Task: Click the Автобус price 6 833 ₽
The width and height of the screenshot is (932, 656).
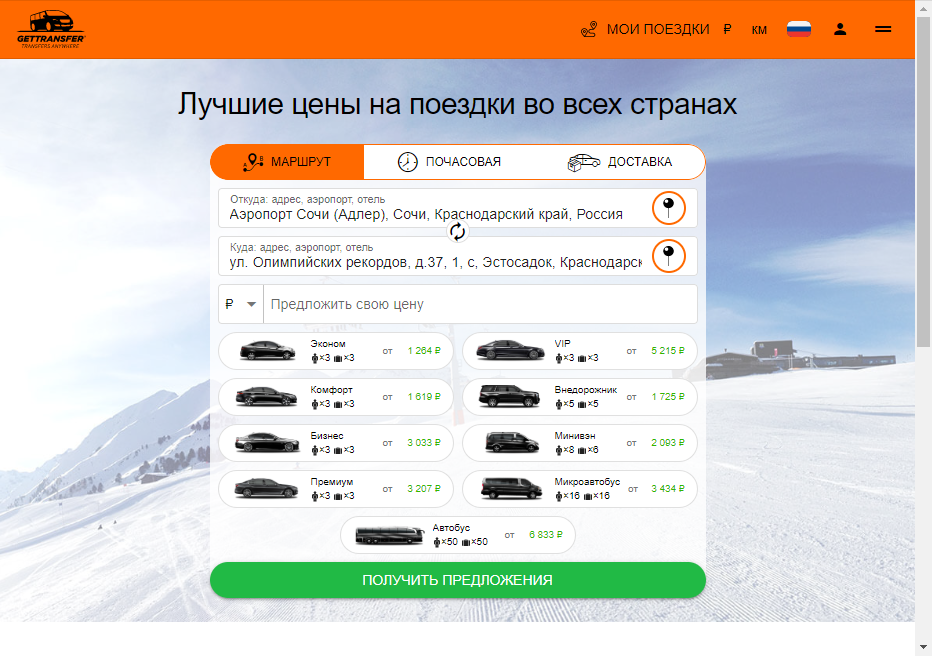Action: coord(546,535)
